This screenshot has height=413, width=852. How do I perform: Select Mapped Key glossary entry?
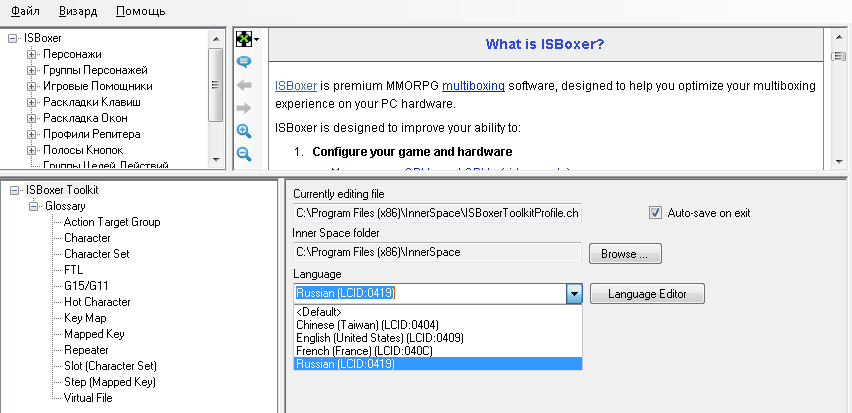tap(94, 334)
